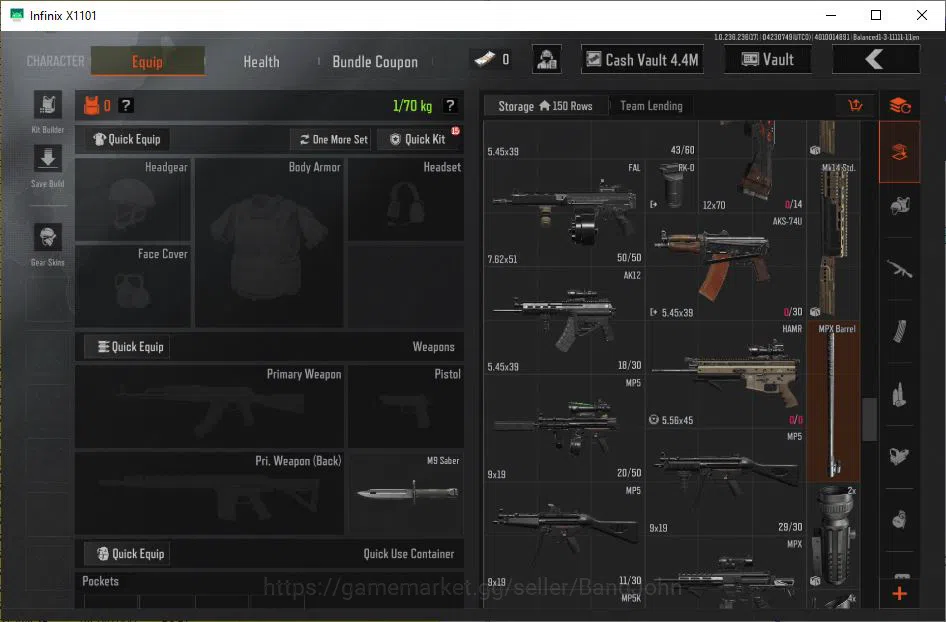Image resolution: width=946 pixels, height=622 pixels.
Task: Filter storage by ammunition category
Action: point(900,394)
